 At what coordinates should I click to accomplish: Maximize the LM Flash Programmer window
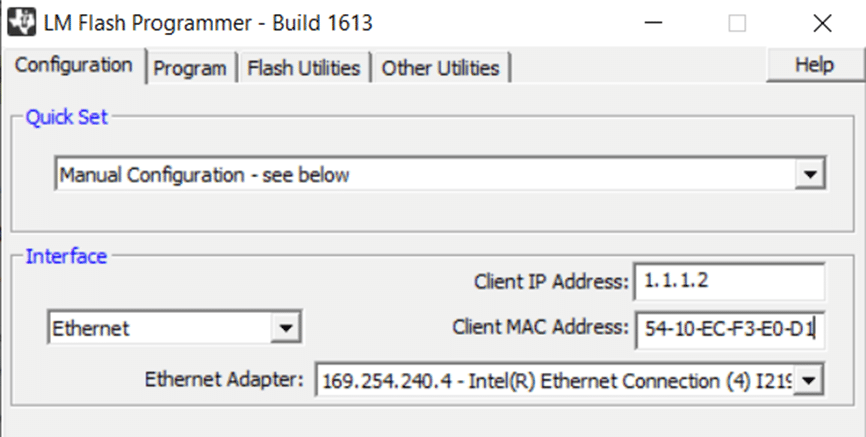(x=737, y=23)
